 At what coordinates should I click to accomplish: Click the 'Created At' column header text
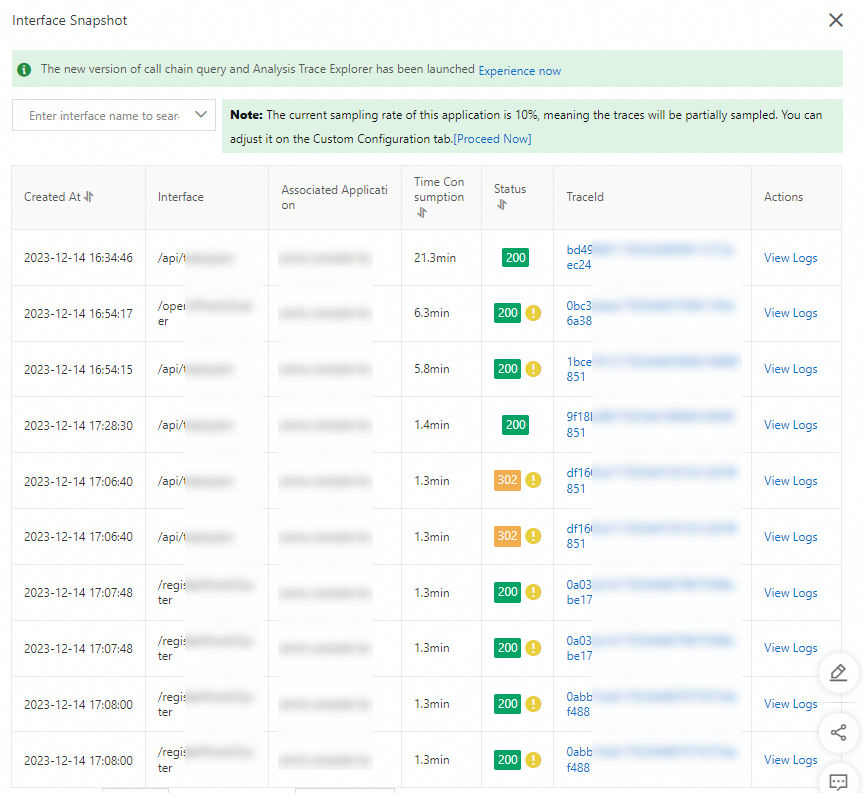click(x=52, y=197)
